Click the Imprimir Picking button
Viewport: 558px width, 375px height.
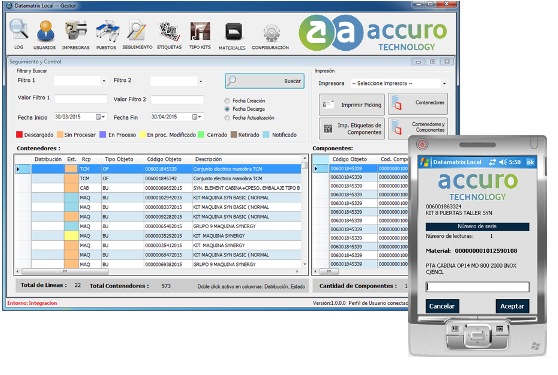[352, 105]
